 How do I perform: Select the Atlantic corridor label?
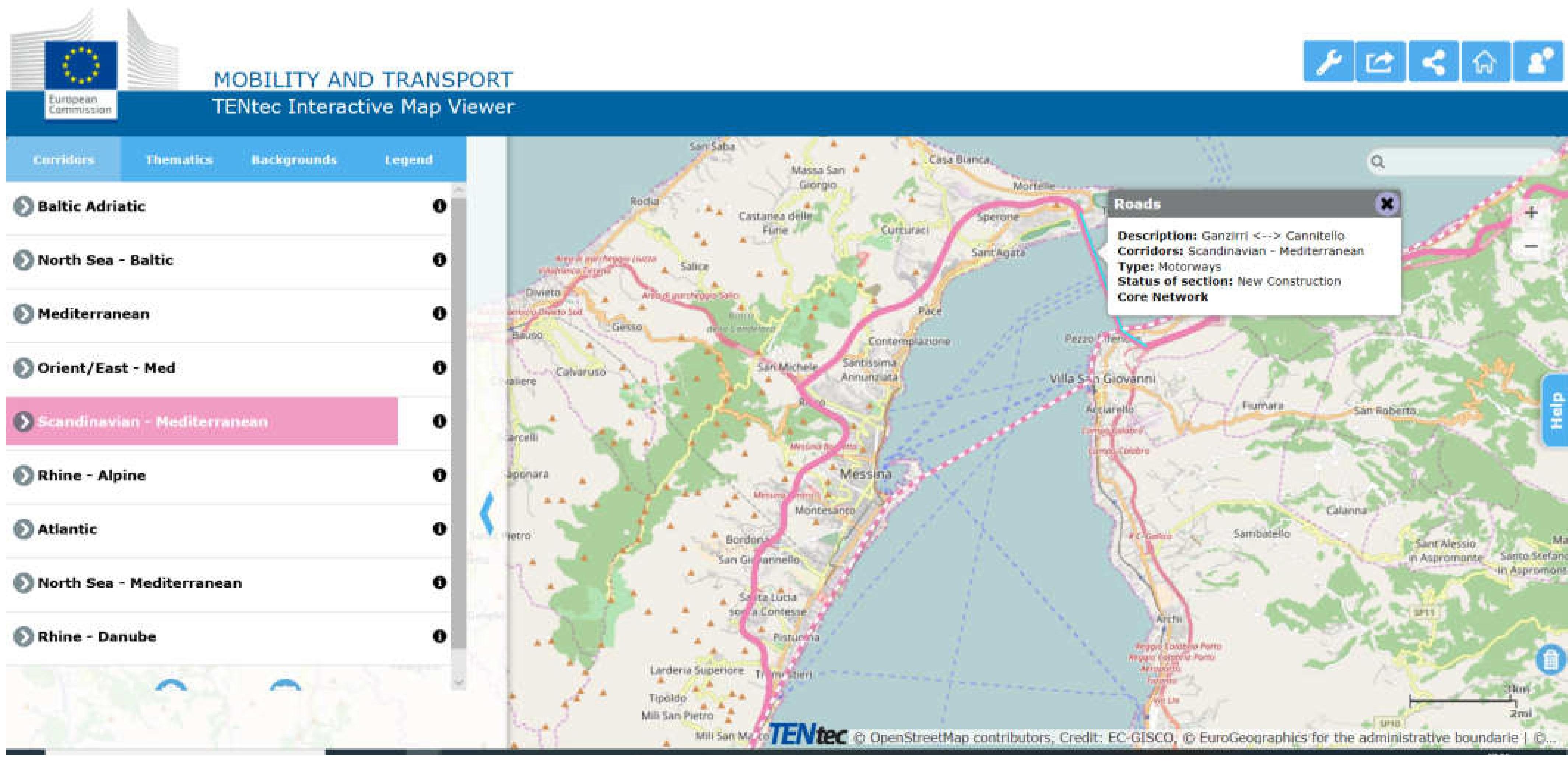[67, 529]
